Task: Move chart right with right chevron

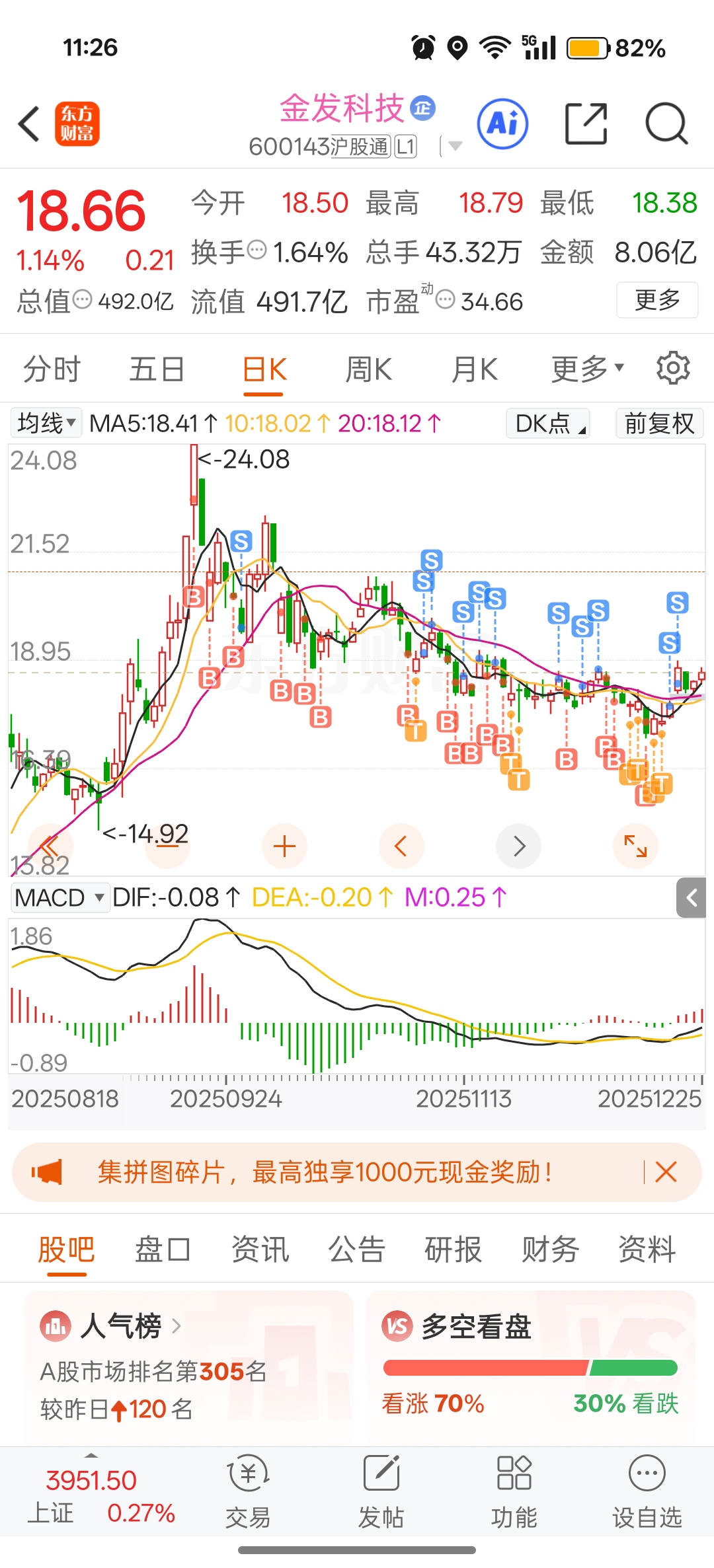Action: [518, 846]
